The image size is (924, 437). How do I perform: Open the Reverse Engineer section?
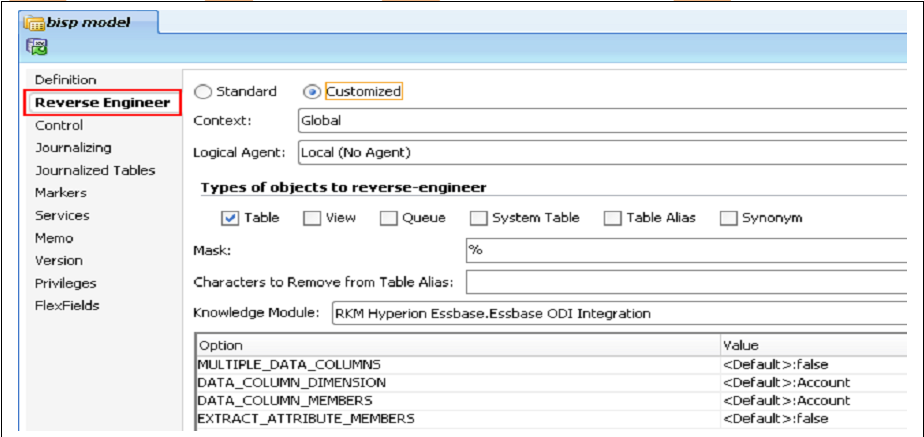(103, 103)
